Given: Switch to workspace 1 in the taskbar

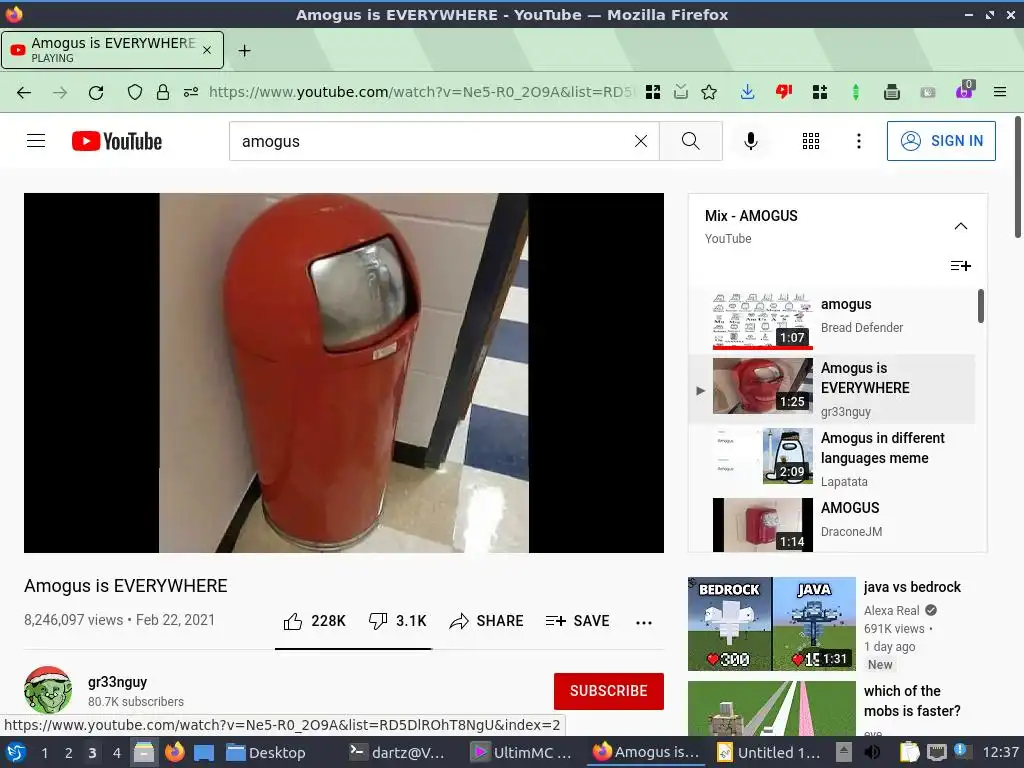Looking at the screenshot, I should (44, 753).
